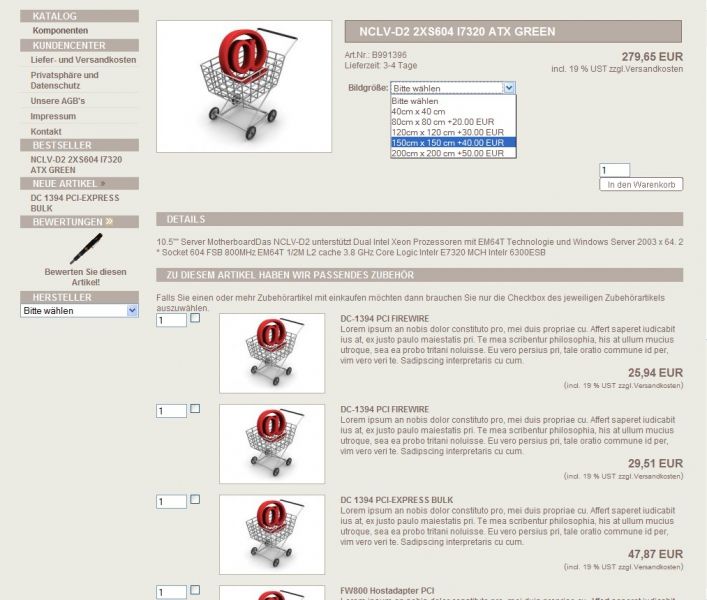Click the FW800 Hostadapter PCI title
The width and height of the screenshot is (707, 600).
[387, 591]
